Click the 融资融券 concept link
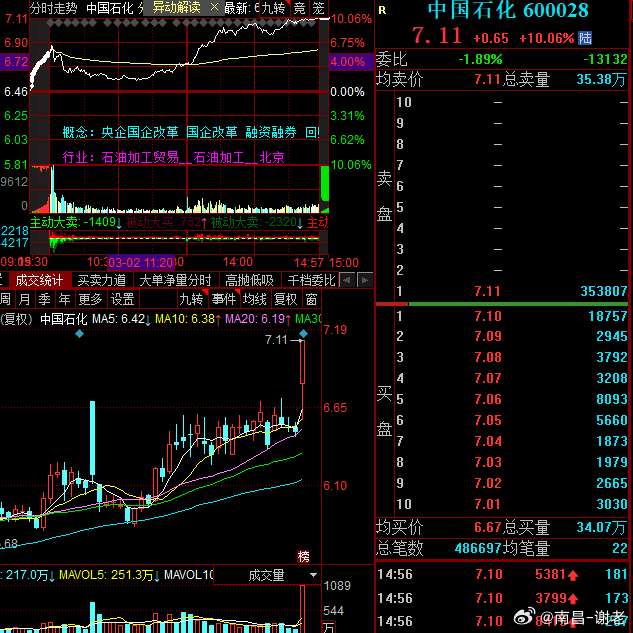Image resolution: width=633 pixels, height=633 pixels. tap(271, 132)
